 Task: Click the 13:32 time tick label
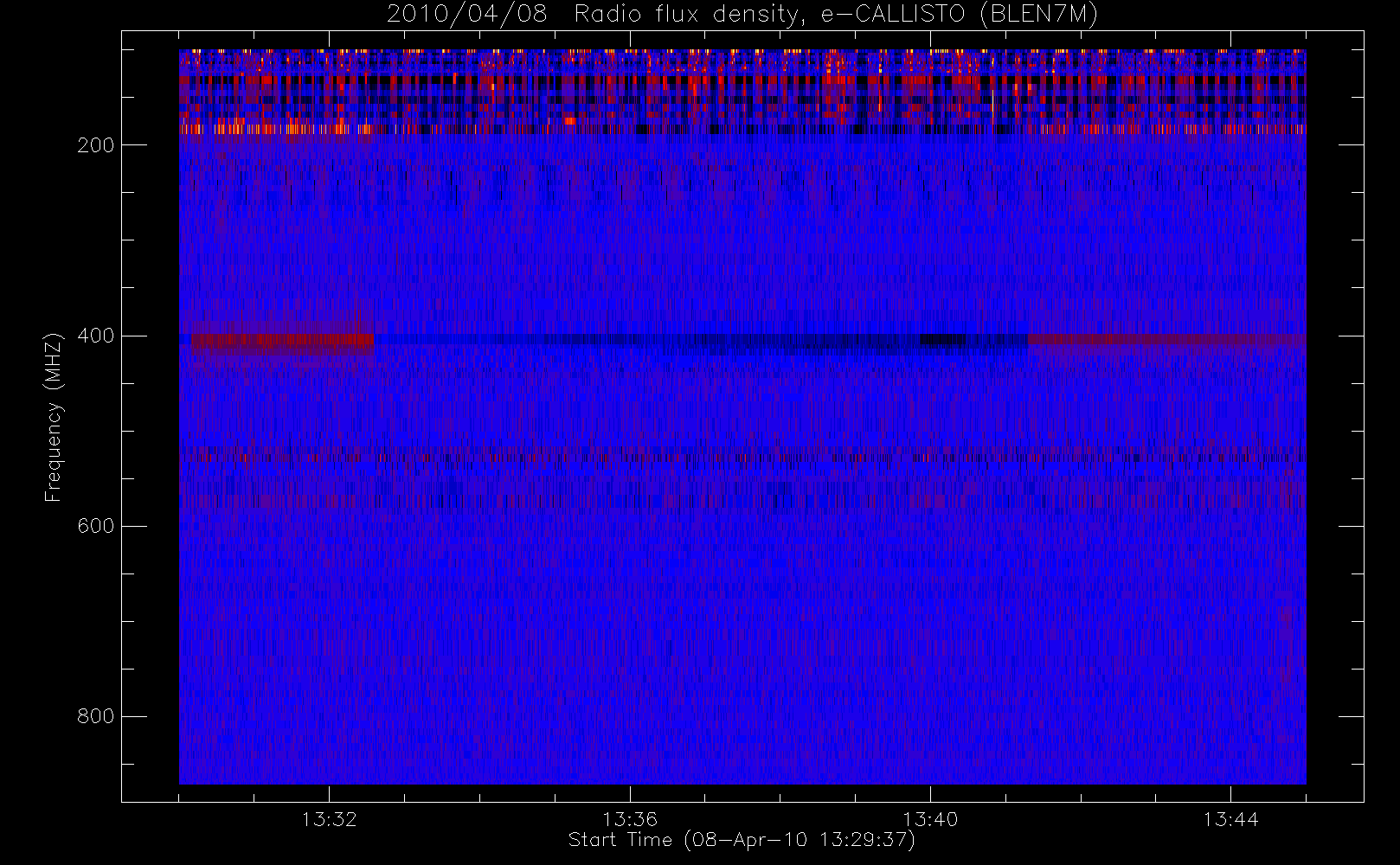click(x=329, y=819)
